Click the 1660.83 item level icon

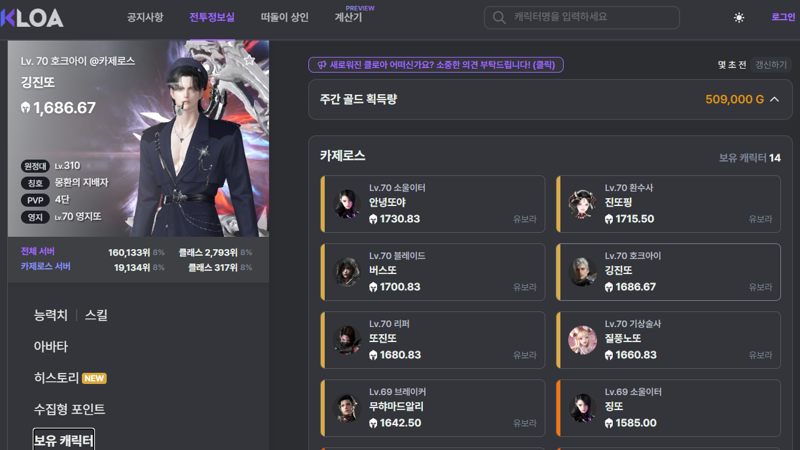coord(609,355)
